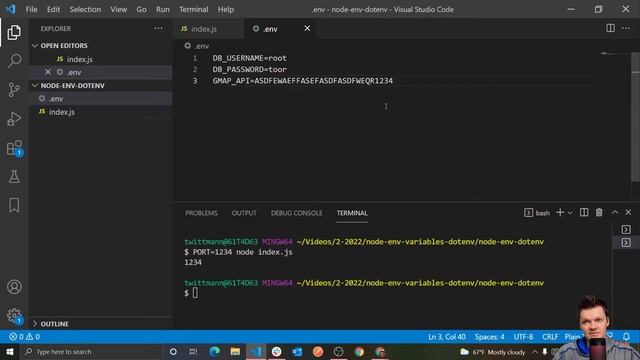Open Task View on the taskbar
Screen dimensions: 640x360
(x=193, y=351)
